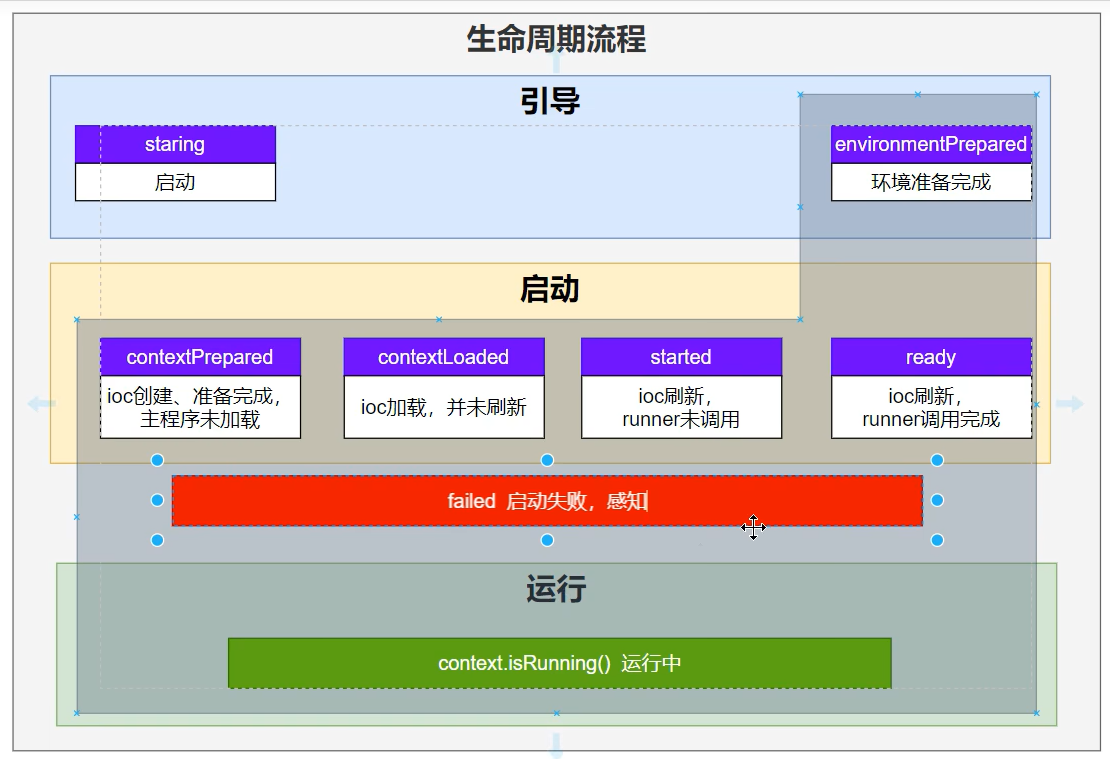Screen dimensions: 1110x759
Task: Click the left-pointing connect arrow beside the diagram
Action: 41,404
